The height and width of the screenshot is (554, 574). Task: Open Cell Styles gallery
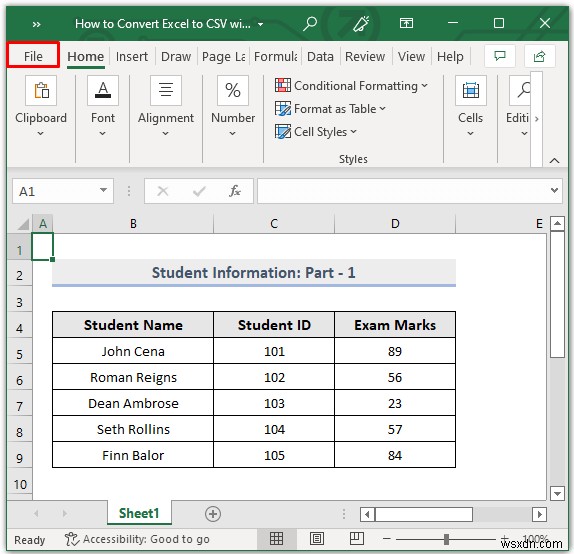tap(316, 131)
